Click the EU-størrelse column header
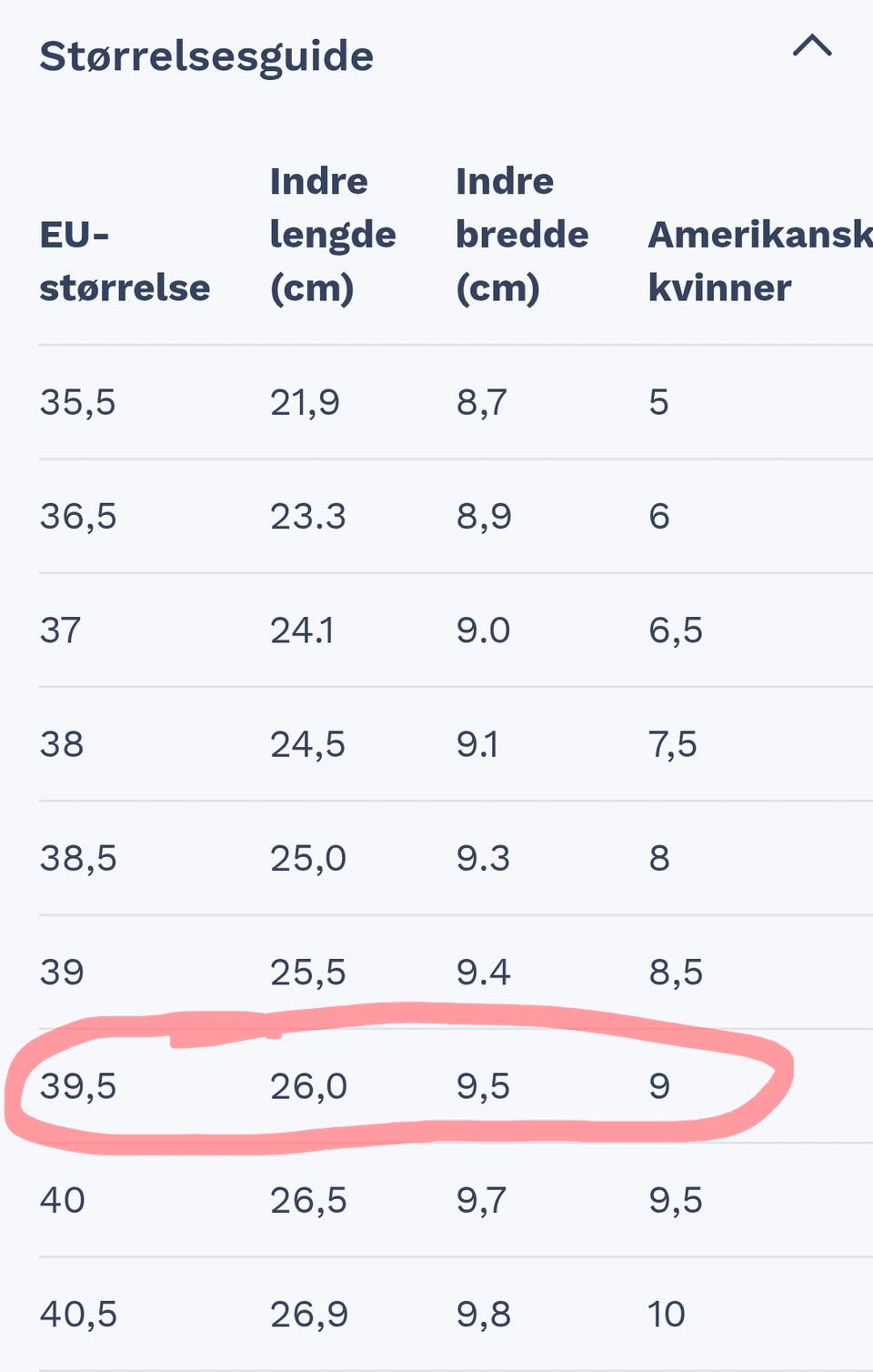Viewport: 873px width, 1372px height. pyautogui.click(x=125, y=261)
